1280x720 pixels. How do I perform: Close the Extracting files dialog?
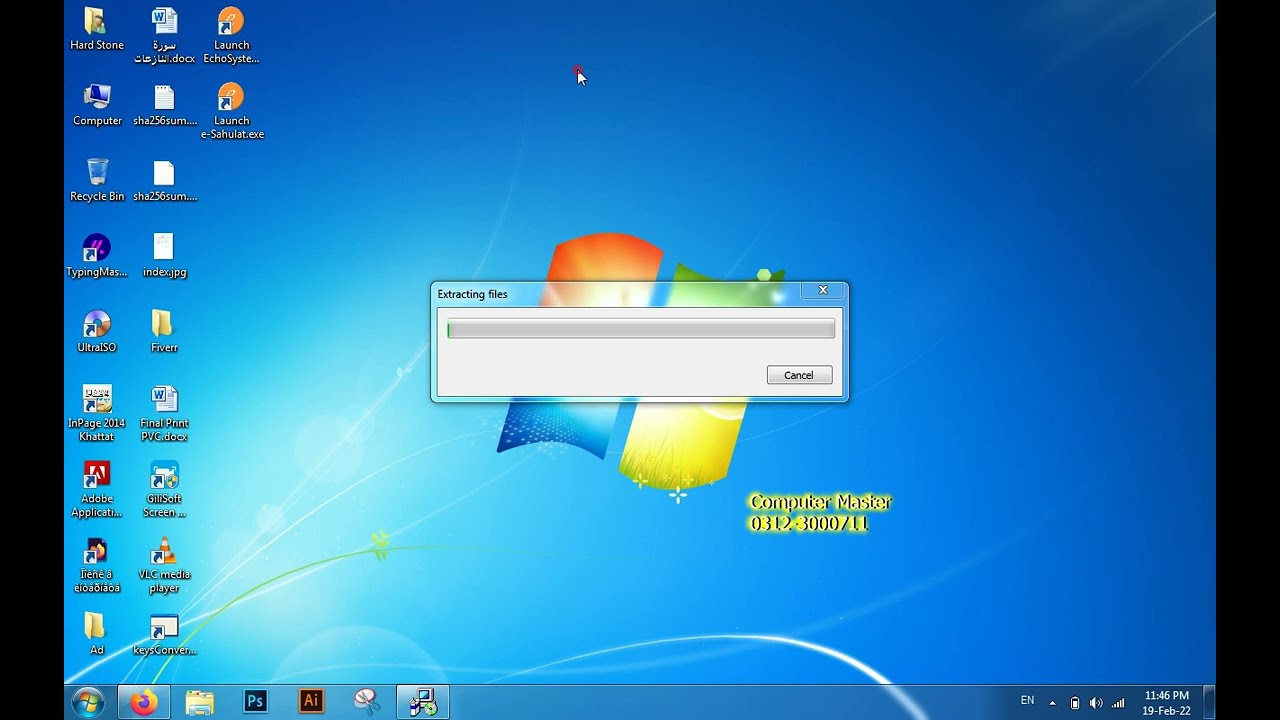823,290
